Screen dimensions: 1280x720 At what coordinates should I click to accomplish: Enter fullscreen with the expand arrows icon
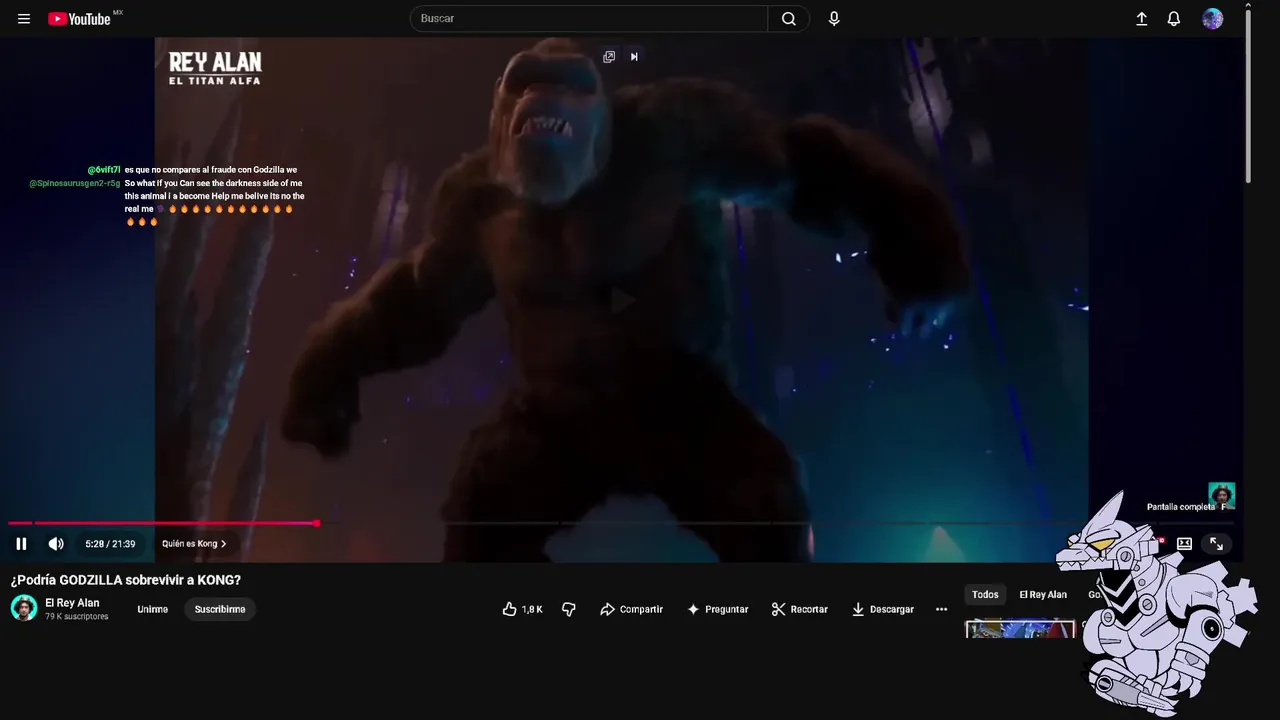click(1216, 544)
